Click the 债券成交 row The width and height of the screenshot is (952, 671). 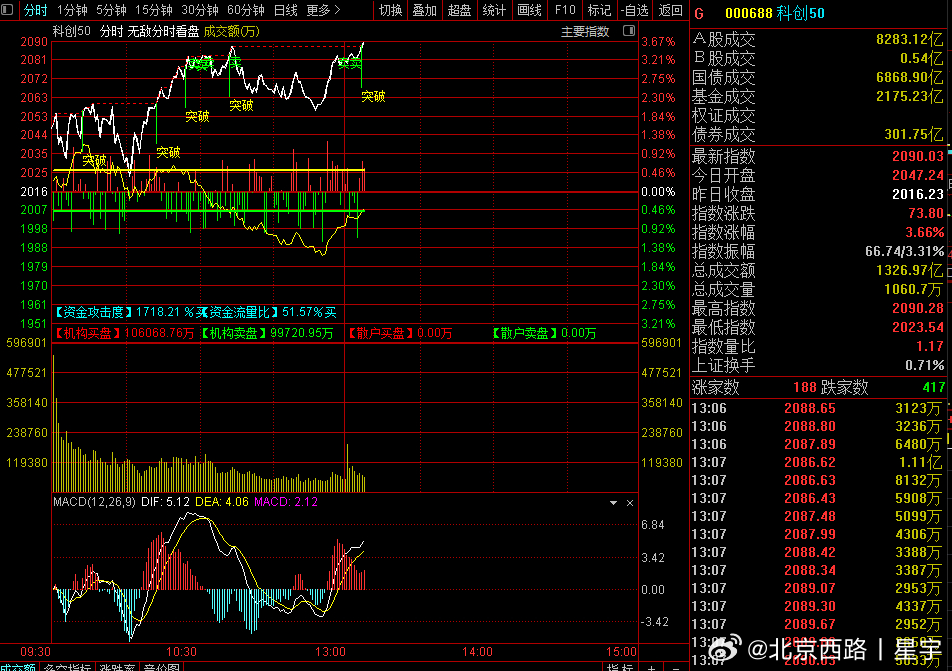click(818, 135)
